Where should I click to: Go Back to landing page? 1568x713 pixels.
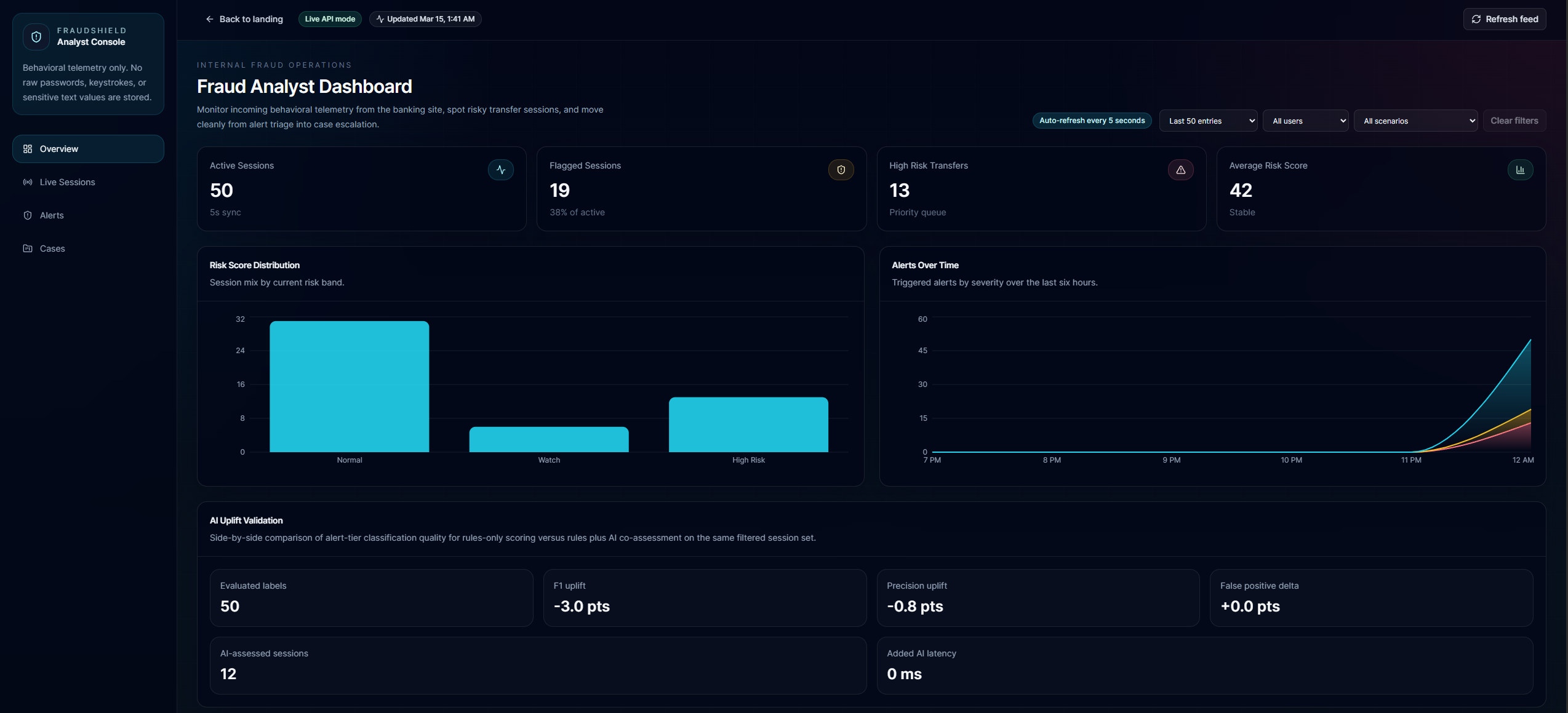244,19
